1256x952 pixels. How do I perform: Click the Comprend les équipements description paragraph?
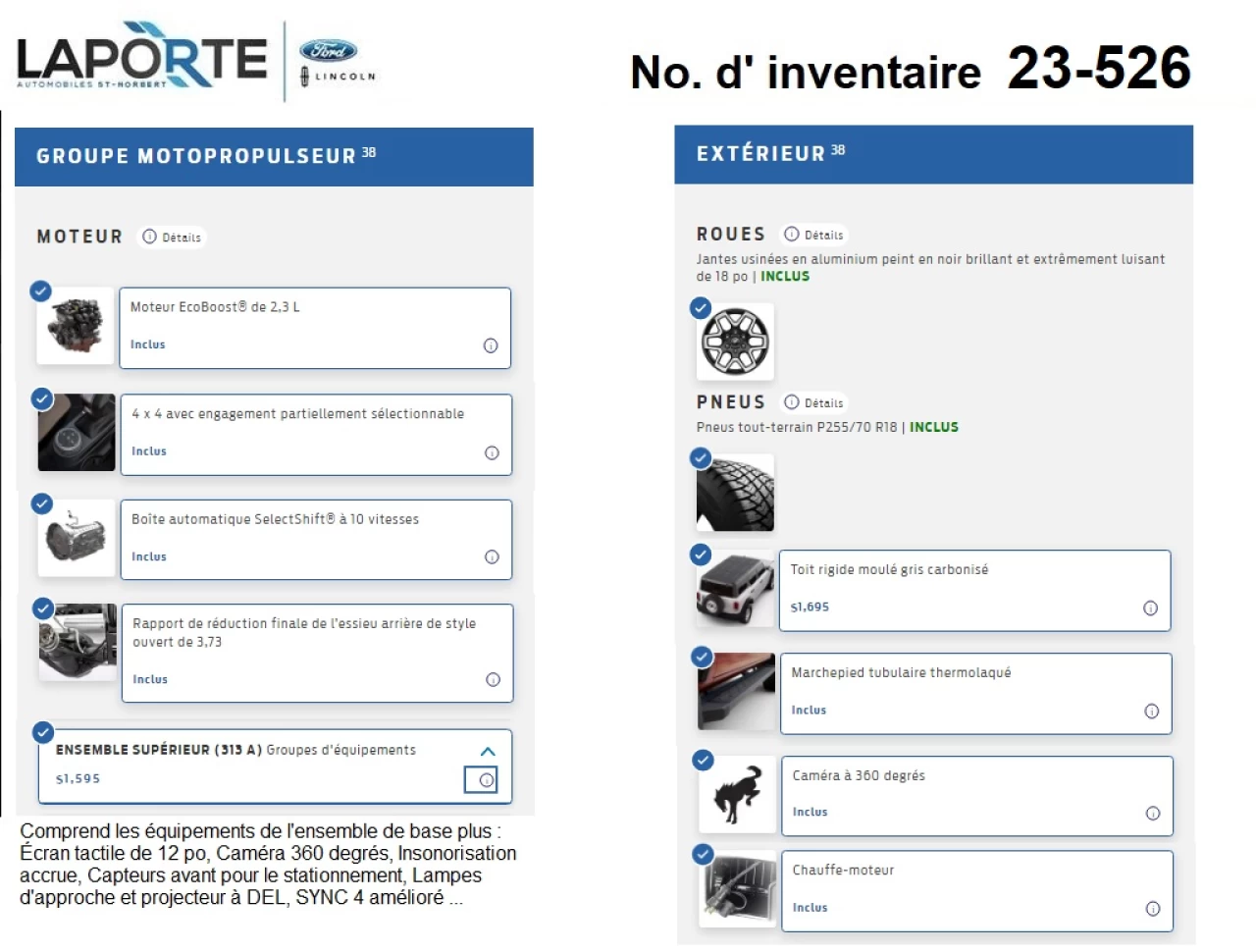pyautogui.click(x=267, y=865)
